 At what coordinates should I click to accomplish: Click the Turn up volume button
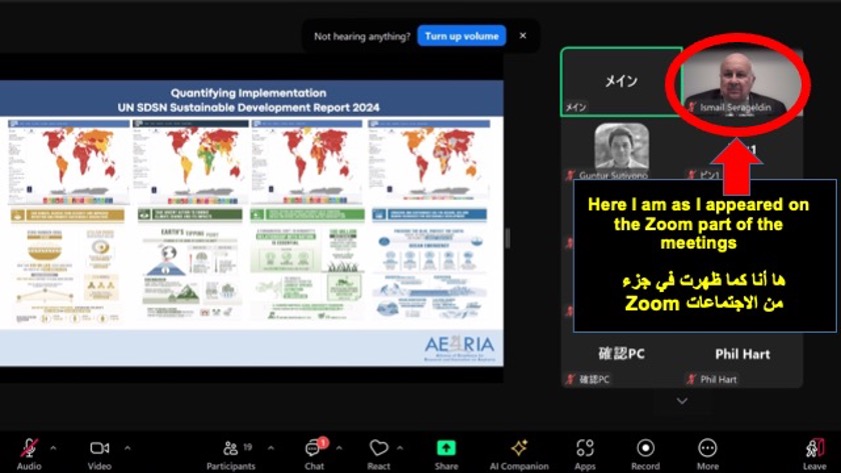[x=461, y=36]
